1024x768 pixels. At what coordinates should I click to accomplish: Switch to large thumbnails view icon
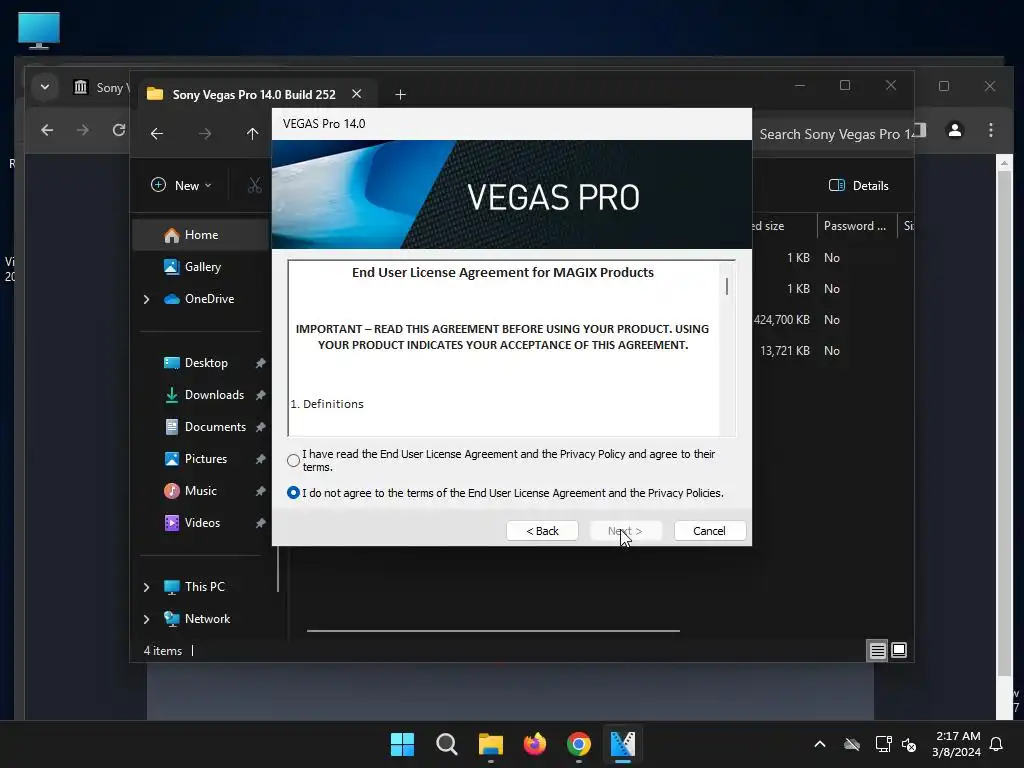(899, 650)
